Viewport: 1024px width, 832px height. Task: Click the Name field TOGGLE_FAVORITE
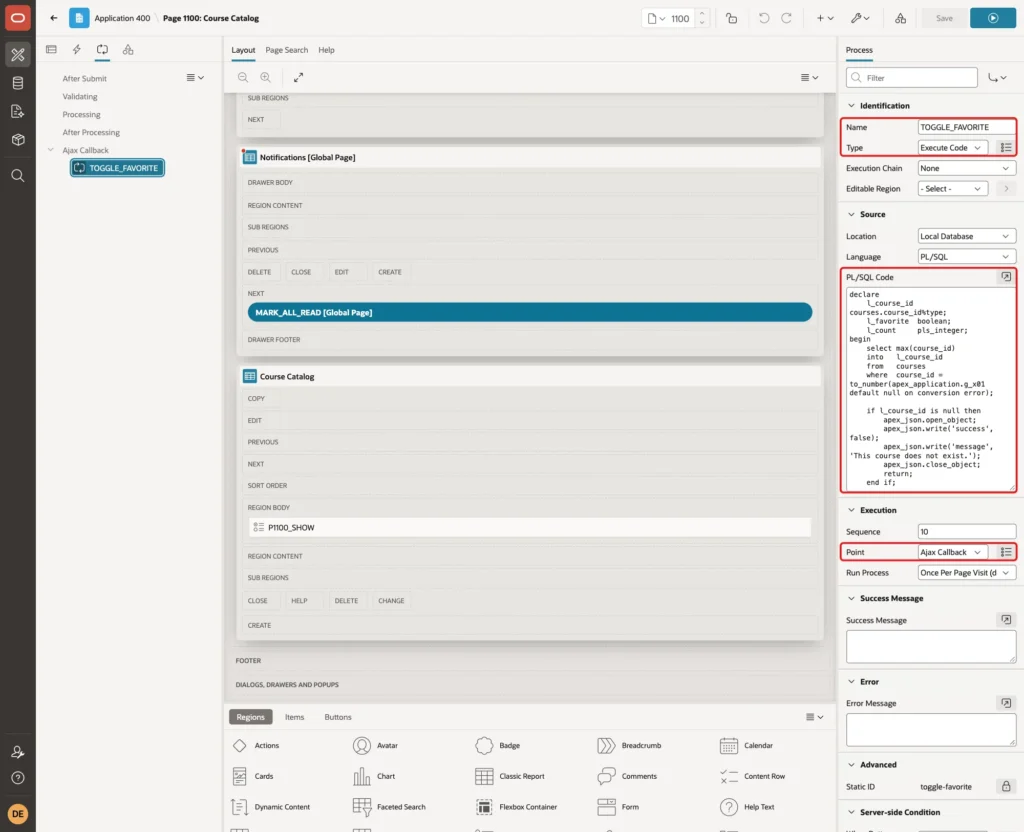(967, 127)
